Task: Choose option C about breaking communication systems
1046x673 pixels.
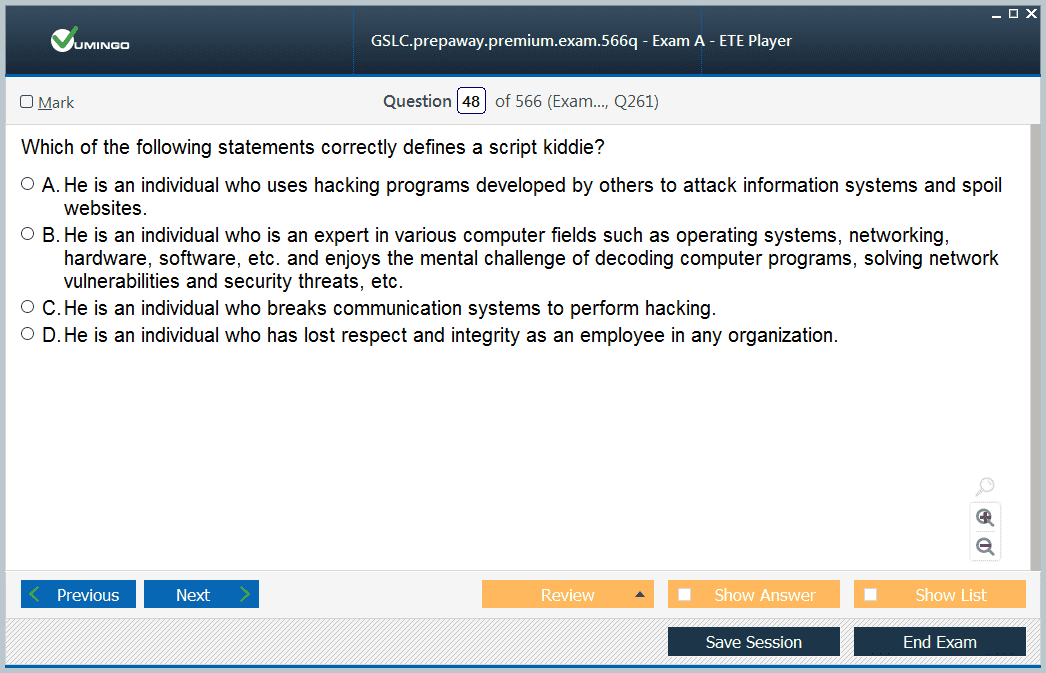Action: pos(27,307)
